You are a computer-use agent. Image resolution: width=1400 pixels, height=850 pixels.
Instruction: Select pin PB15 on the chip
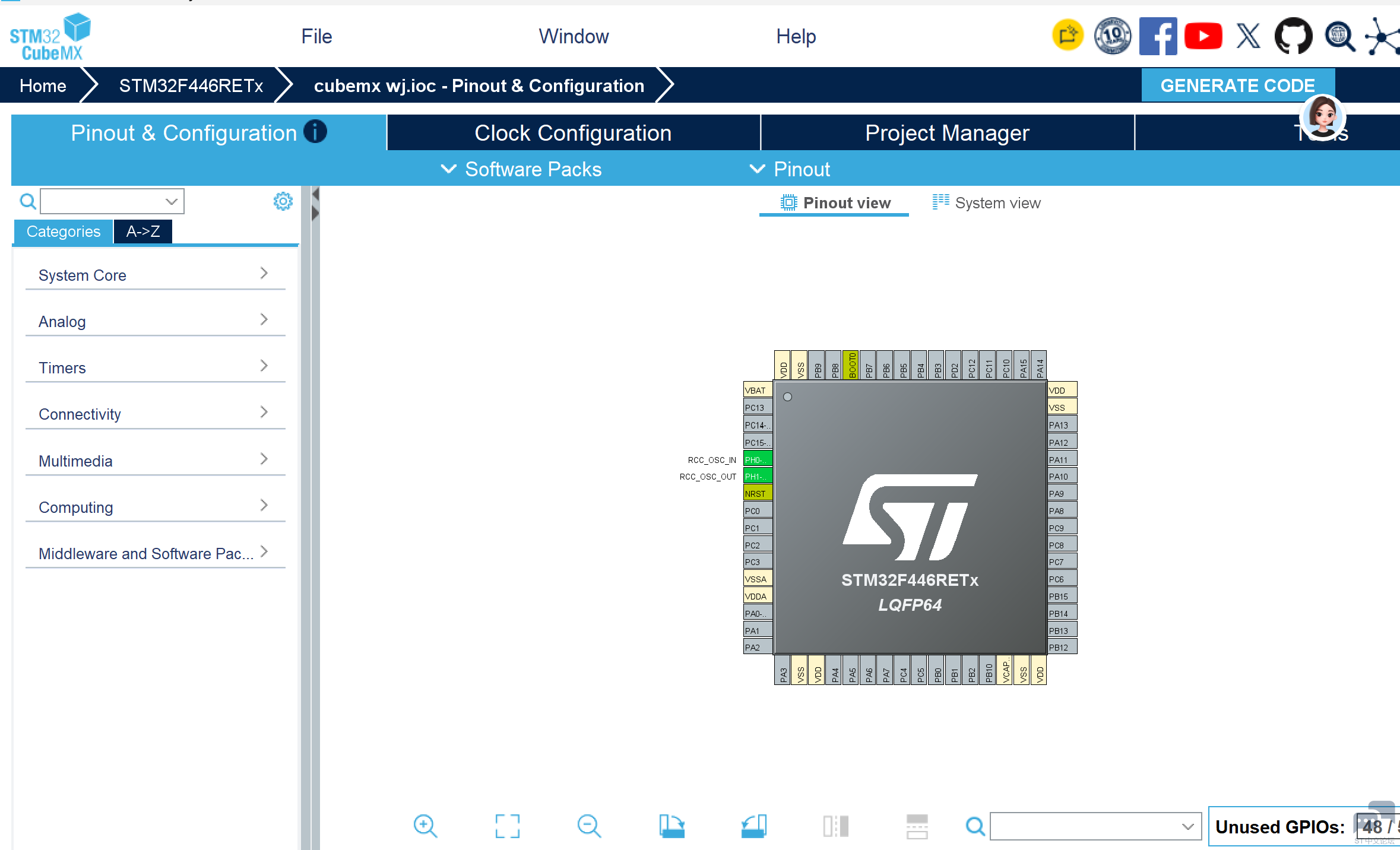click(1062, 596)
